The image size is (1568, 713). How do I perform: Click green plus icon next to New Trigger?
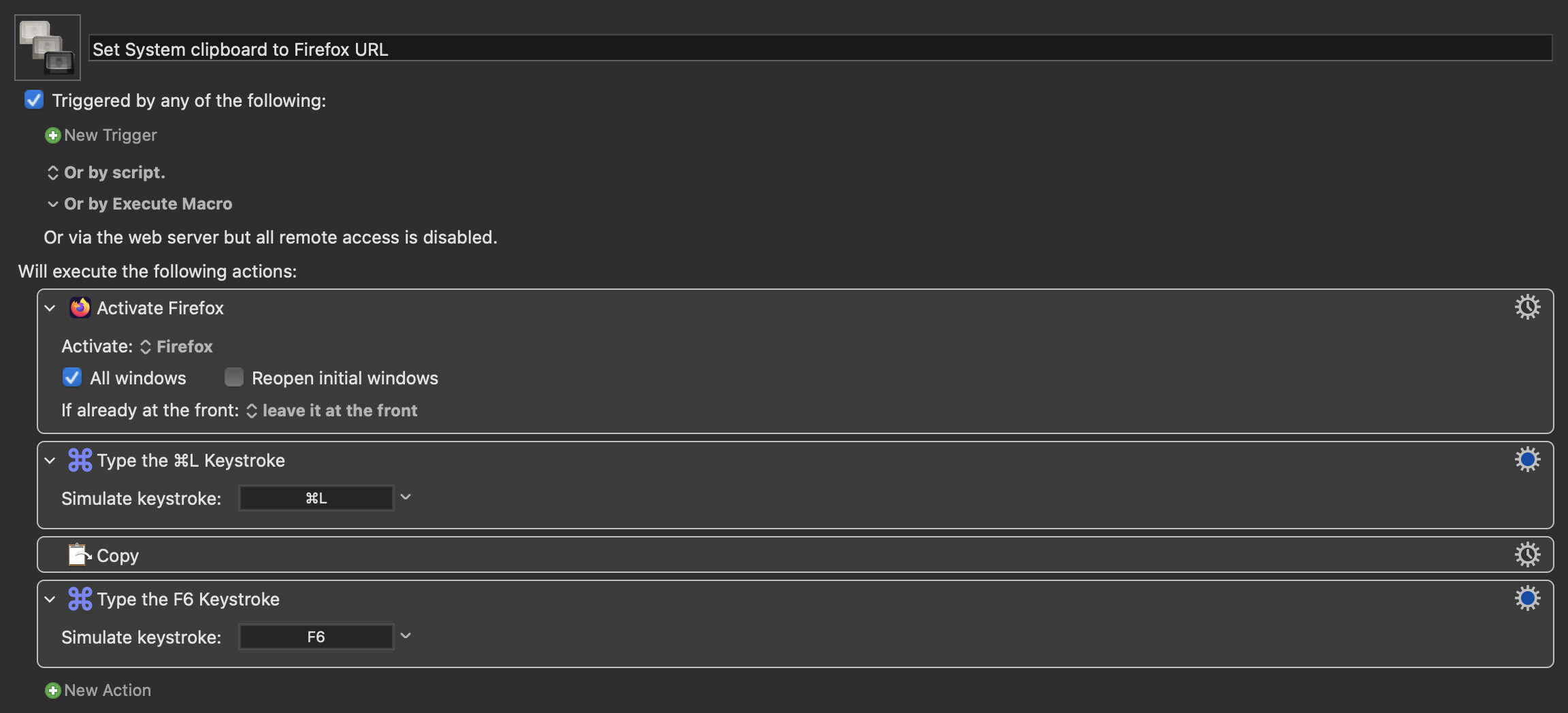tap(52, 135)
